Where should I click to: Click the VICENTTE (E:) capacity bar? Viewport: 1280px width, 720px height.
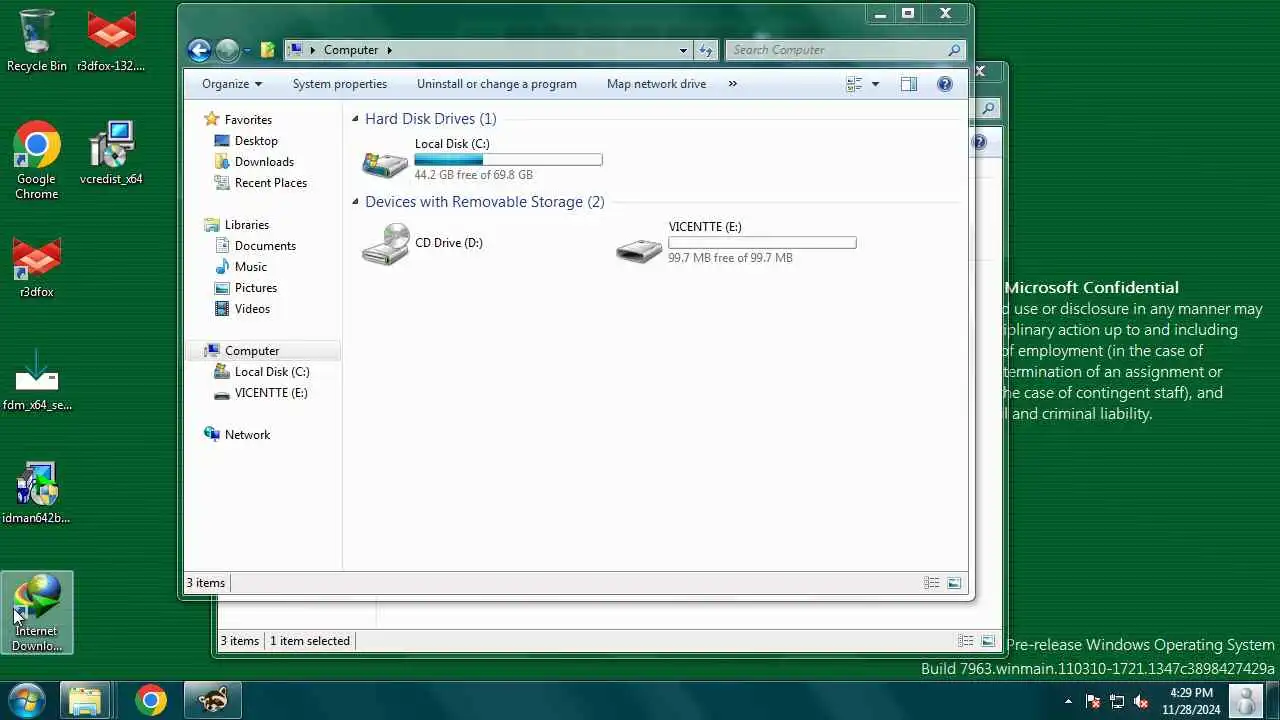point(762,243)
